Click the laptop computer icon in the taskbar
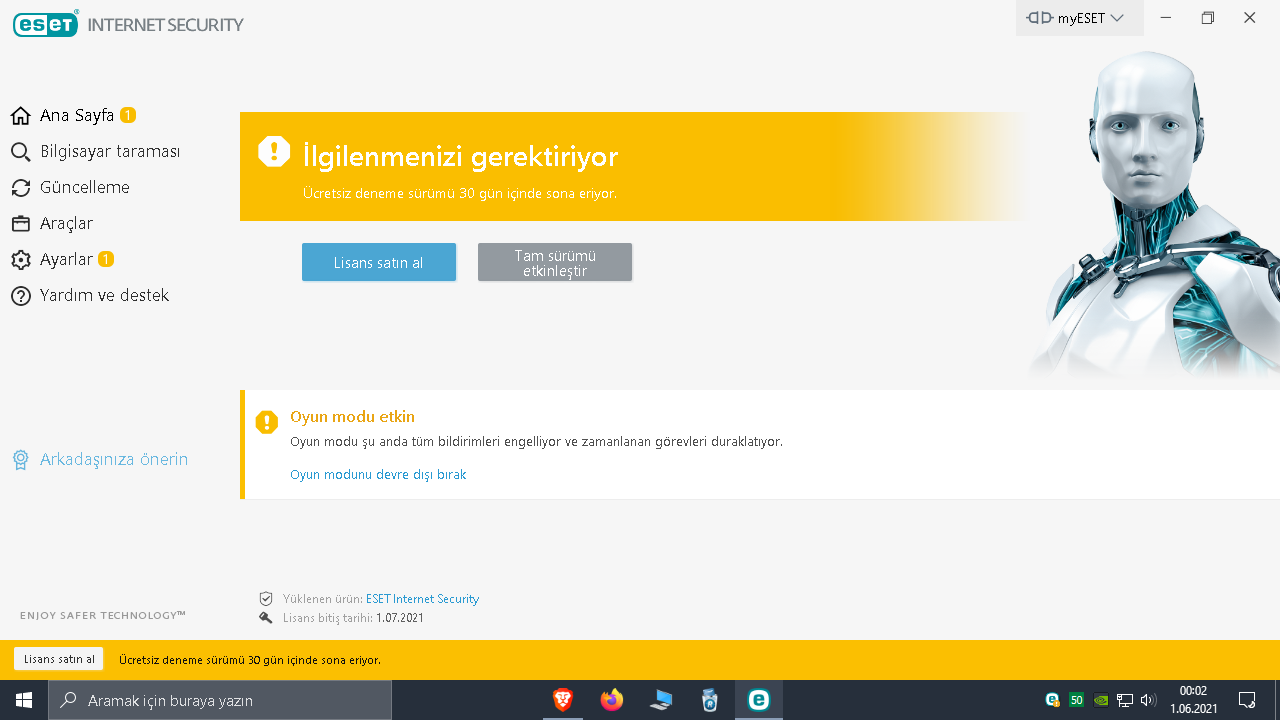The height and width of the screenshot is (720, 1280). pos(661,700)
